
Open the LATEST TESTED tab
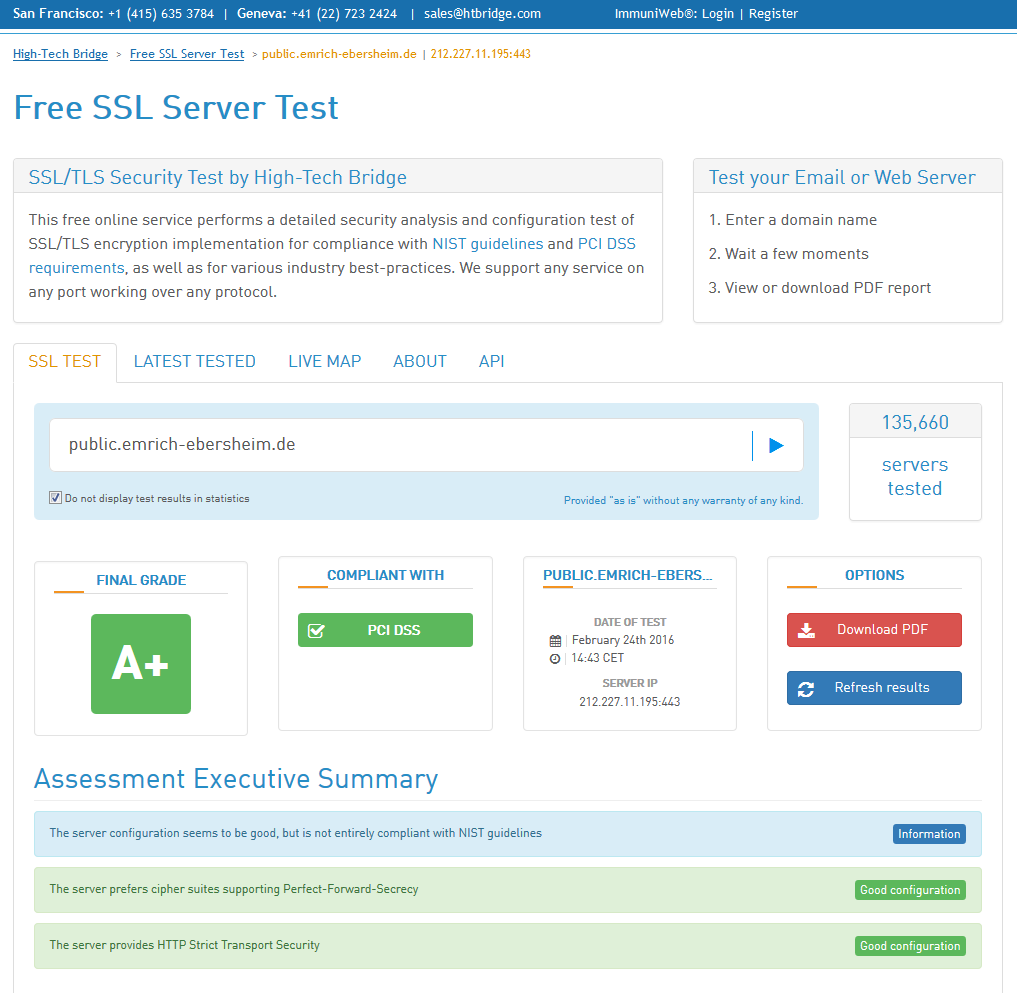(x=195, y=361)
